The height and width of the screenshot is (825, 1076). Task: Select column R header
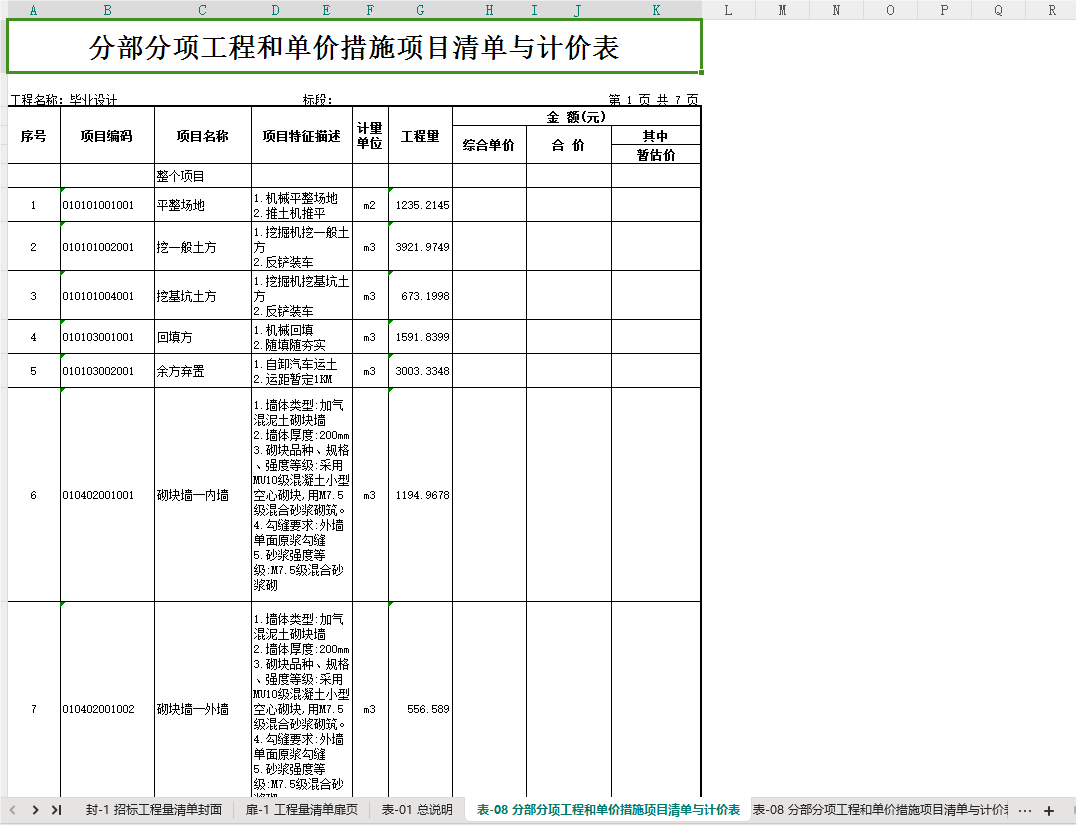click(x=1052, y=10)
